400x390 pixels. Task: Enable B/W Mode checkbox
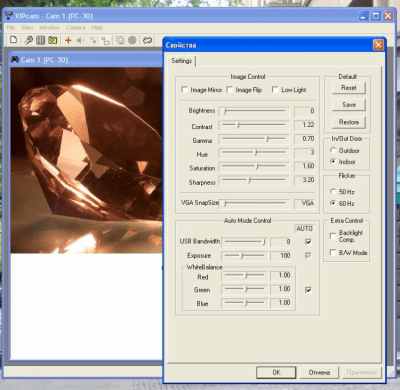(x=332, y=252)
